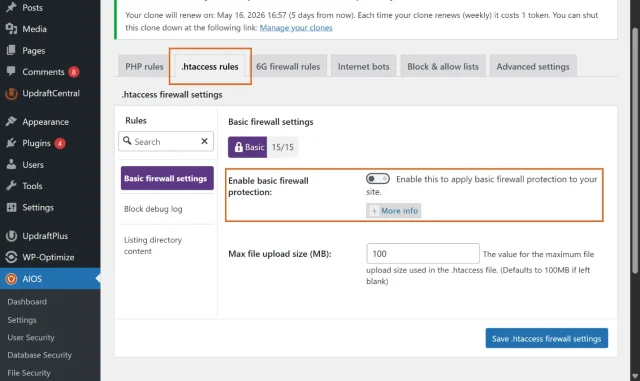Open the Internet bots tab
640x381 pixels.
tap(364, 67)
